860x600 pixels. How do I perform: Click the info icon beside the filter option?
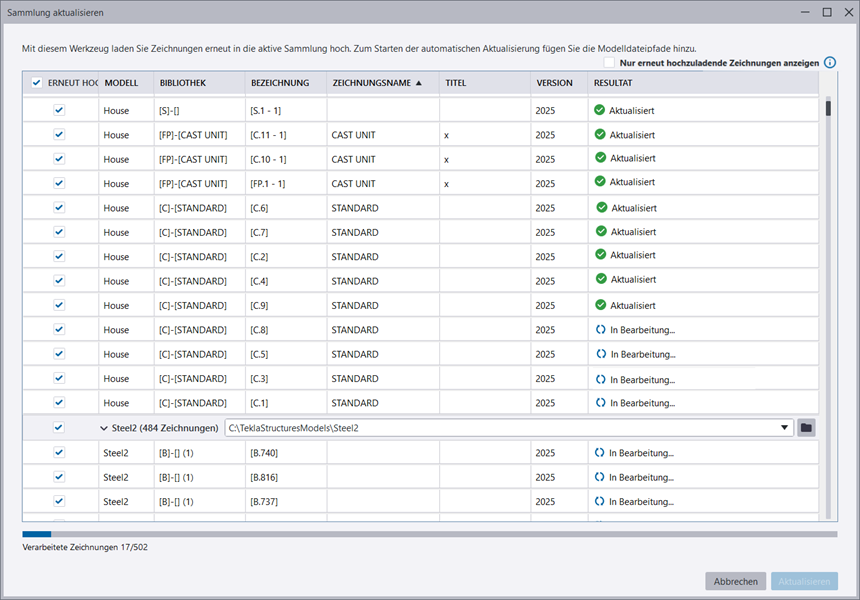click(830, 63)
